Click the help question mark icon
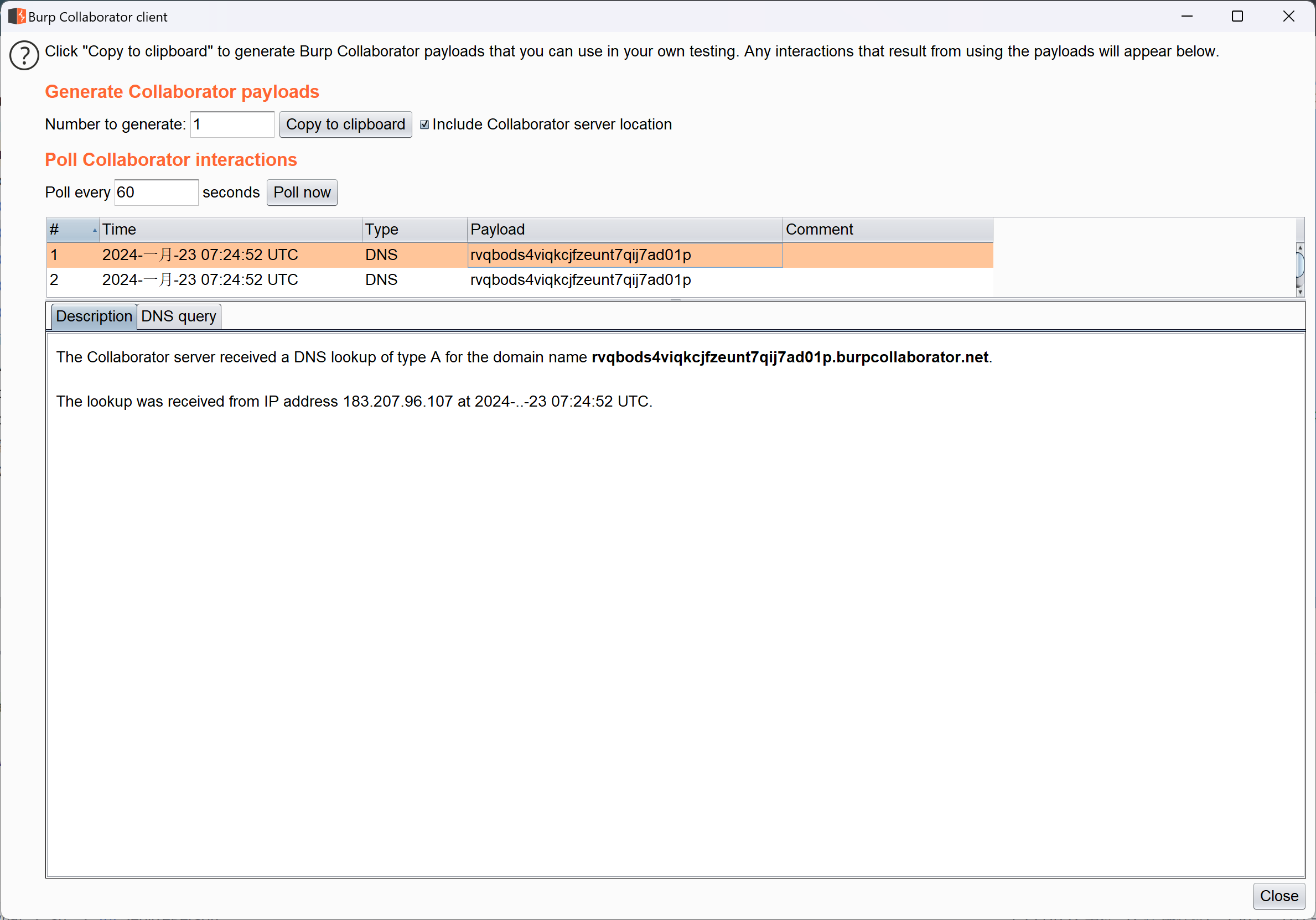Viewport: 1316px width, 920px height. pos(24,55)
